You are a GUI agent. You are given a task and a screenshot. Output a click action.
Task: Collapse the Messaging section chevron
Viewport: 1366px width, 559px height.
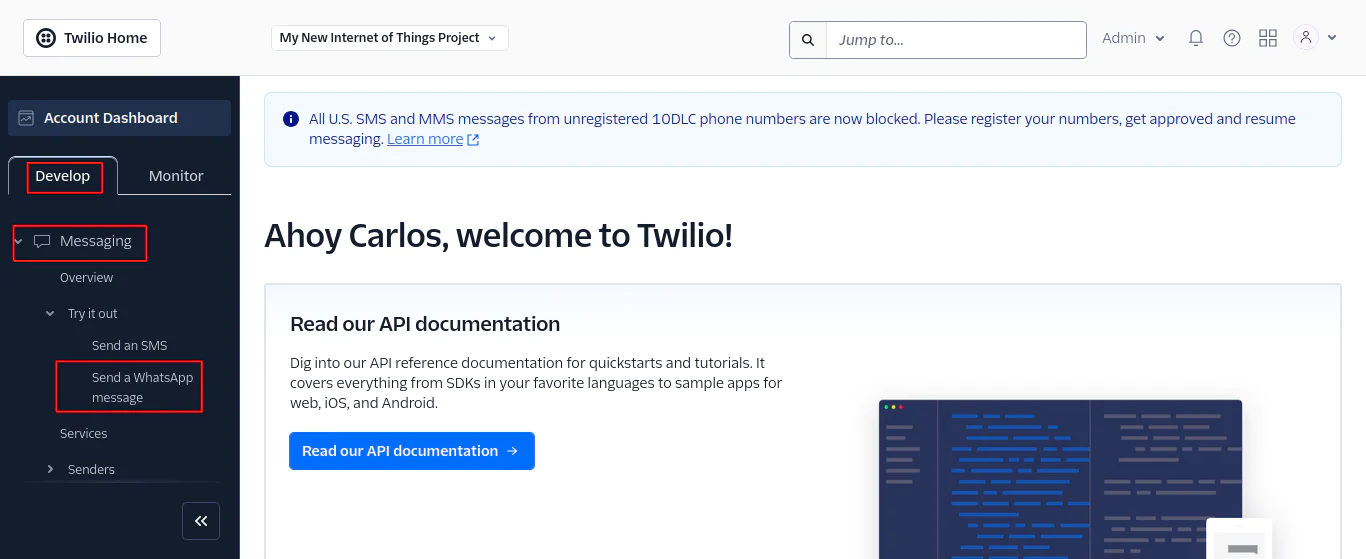[18, 242]
